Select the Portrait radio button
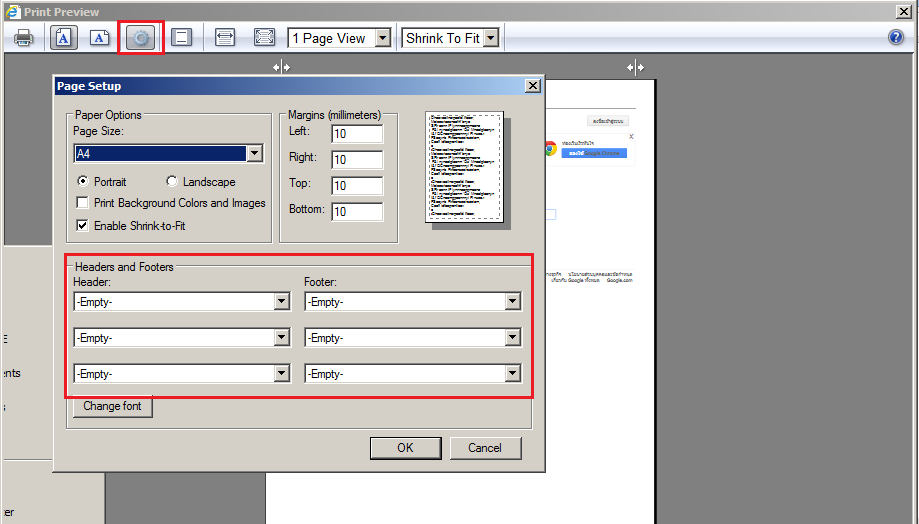919x524 pixels. click(83, 181)
